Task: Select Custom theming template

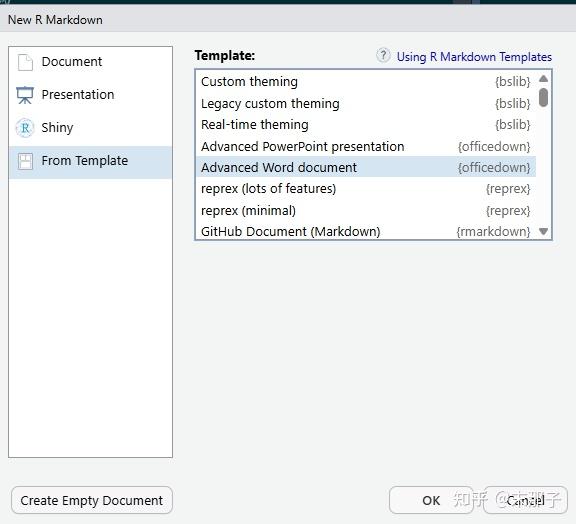Action: [x=366, y=82]
